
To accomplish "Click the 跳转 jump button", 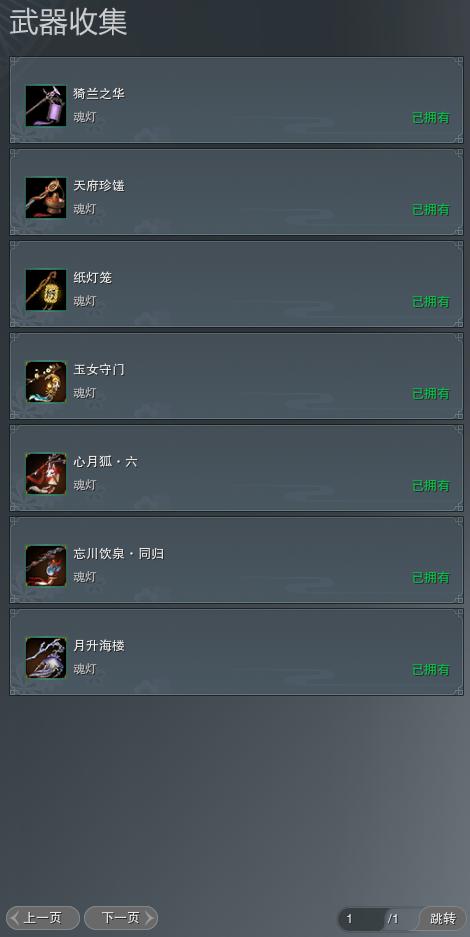I will pos(443,918).
